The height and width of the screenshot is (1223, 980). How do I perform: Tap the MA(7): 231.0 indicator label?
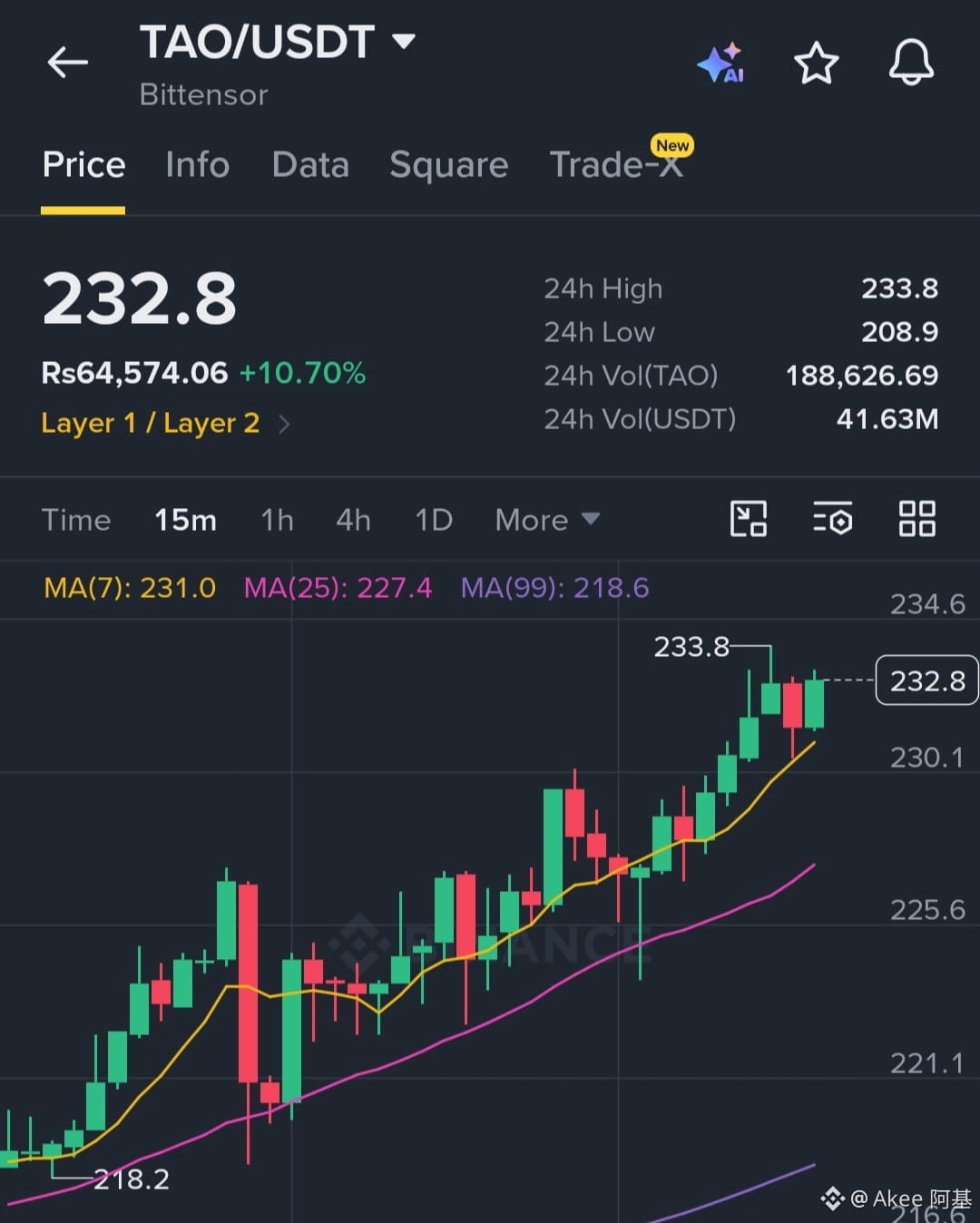click(130, 588)
